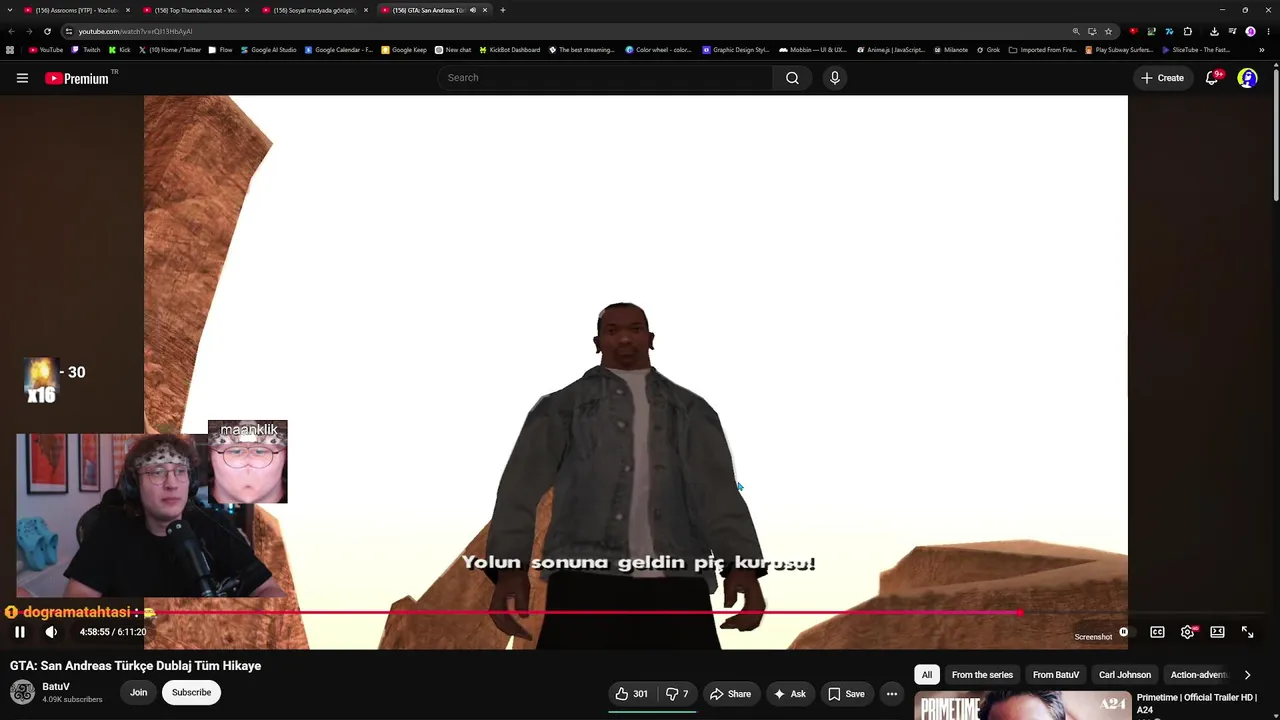Go to YouTube Premium home logo
Screen dimensions: 1280x720
coord(77,78)
